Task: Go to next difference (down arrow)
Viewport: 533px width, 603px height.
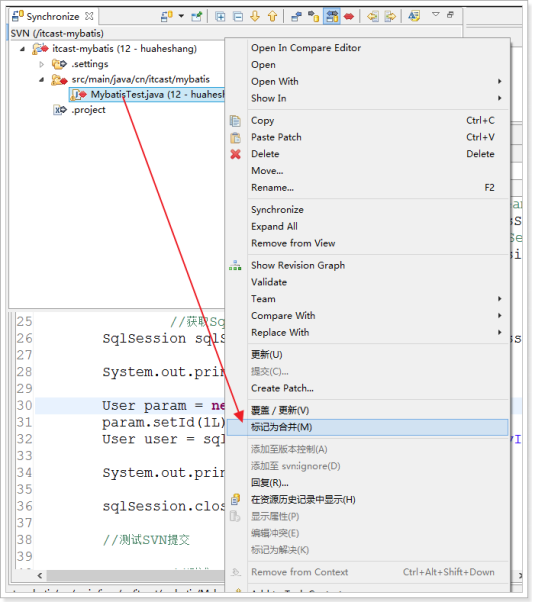Action: 255,17
